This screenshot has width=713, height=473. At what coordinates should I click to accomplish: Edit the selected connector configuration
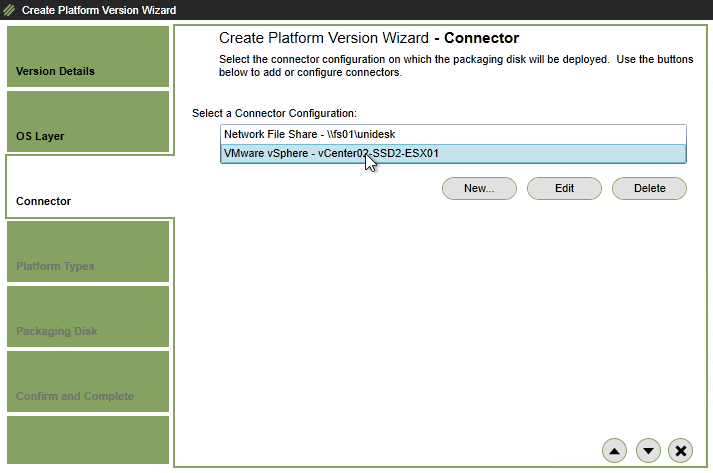[564, 188]
